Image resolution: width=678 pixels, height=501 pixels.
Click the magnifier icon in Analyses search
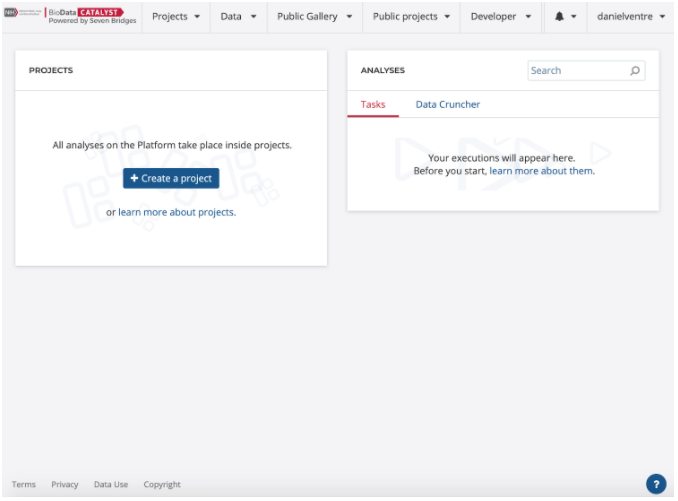(x=635, y=70)
